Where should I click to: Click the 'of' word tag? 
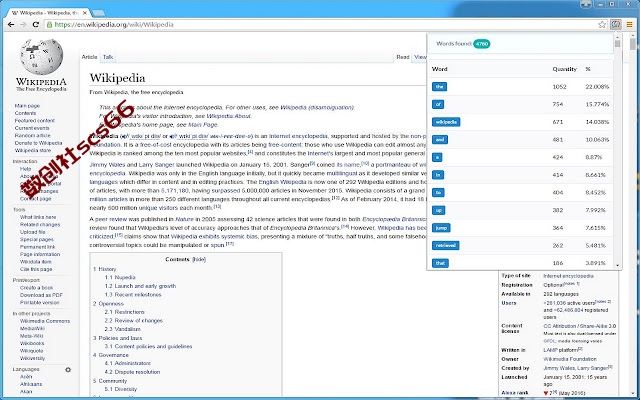point(438,104)
